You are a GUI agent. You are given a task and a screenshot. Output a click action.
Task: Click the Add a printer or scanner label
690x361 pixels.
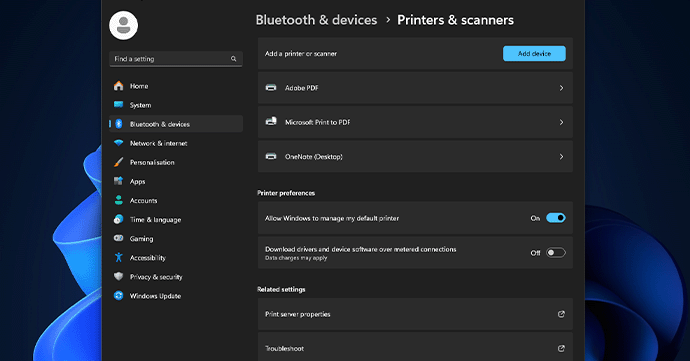tap(301, 54)
